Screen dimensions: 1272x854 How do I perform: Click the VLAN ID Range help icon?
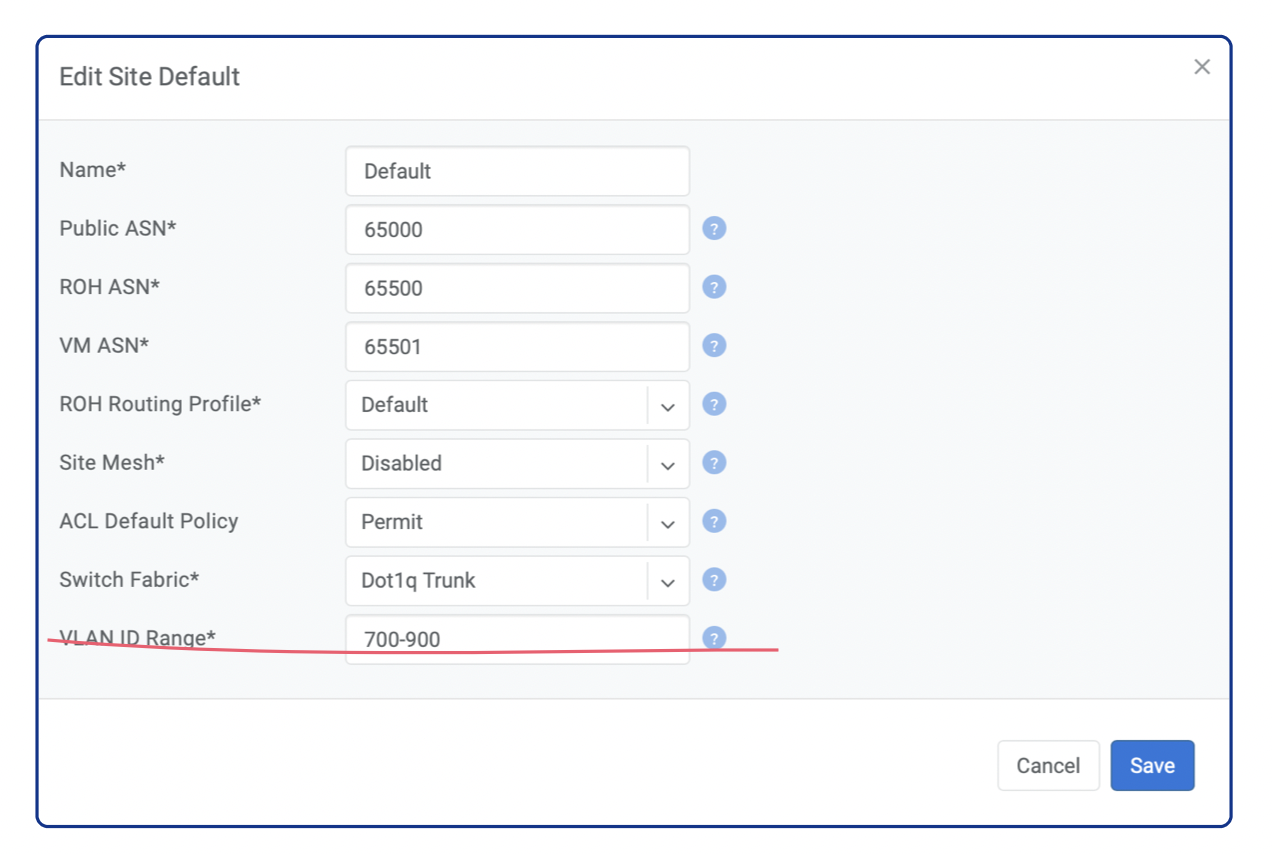pyautogui.click(x=713, y=638)
